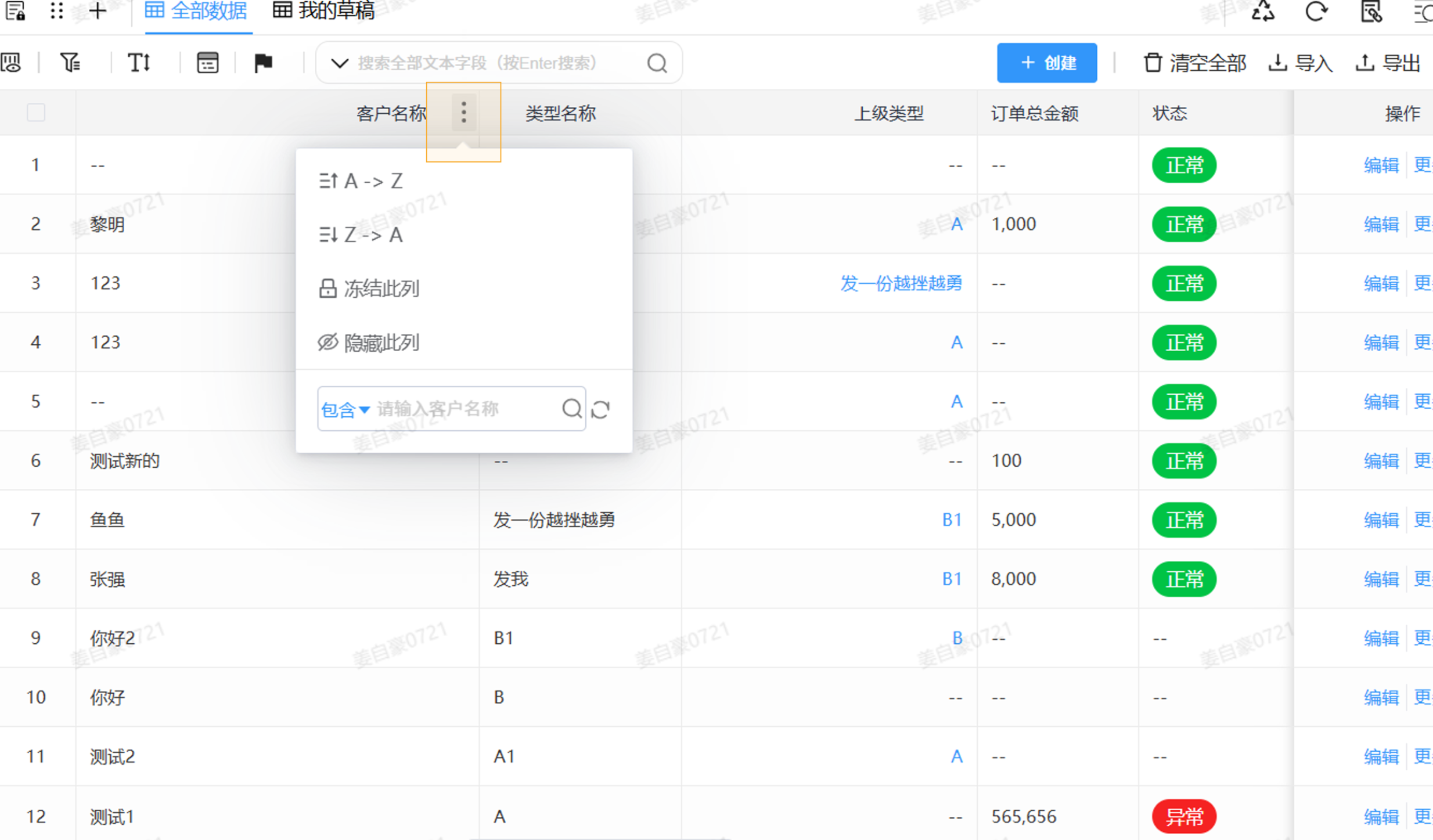Sort column A -> Z
Viewport: 1433px width, 840px height.
(x=360, y=181)
